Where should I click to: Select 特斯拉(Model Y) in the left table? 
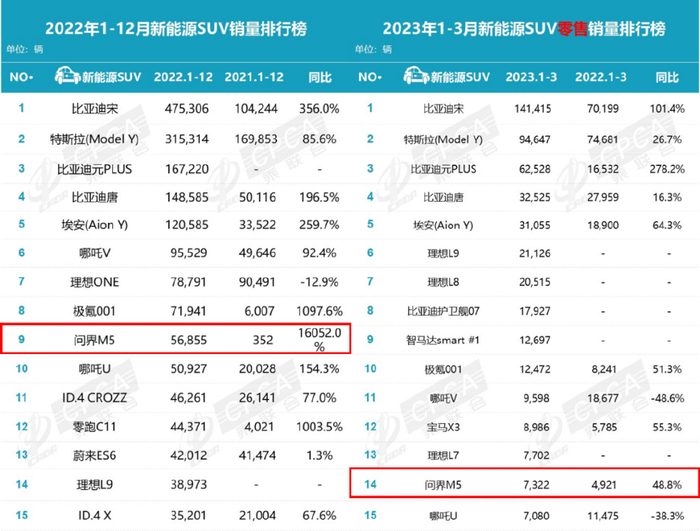94,139
